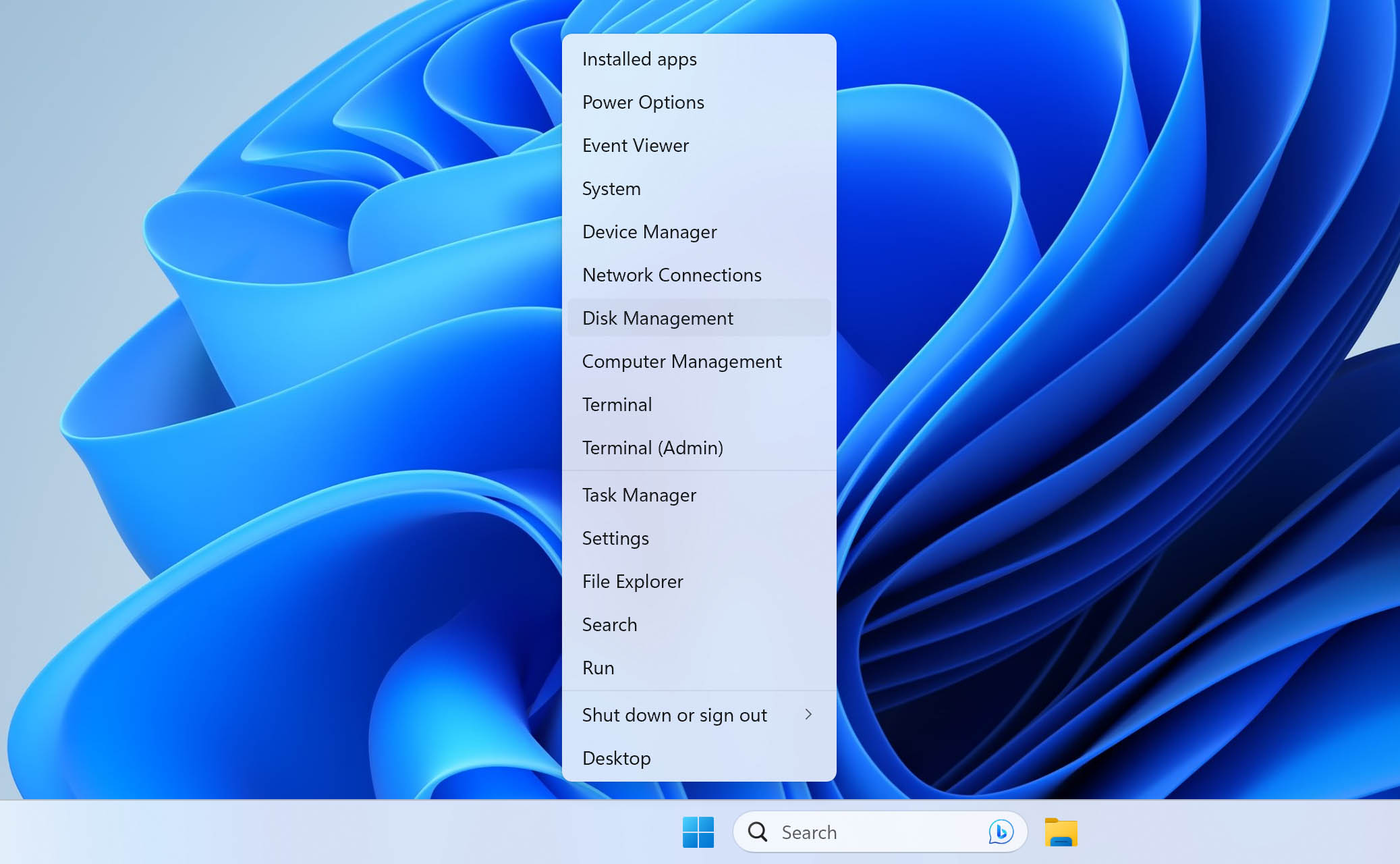Open System information panel
The width and height of the screenshot is (1400, 864).
(612, 188)
